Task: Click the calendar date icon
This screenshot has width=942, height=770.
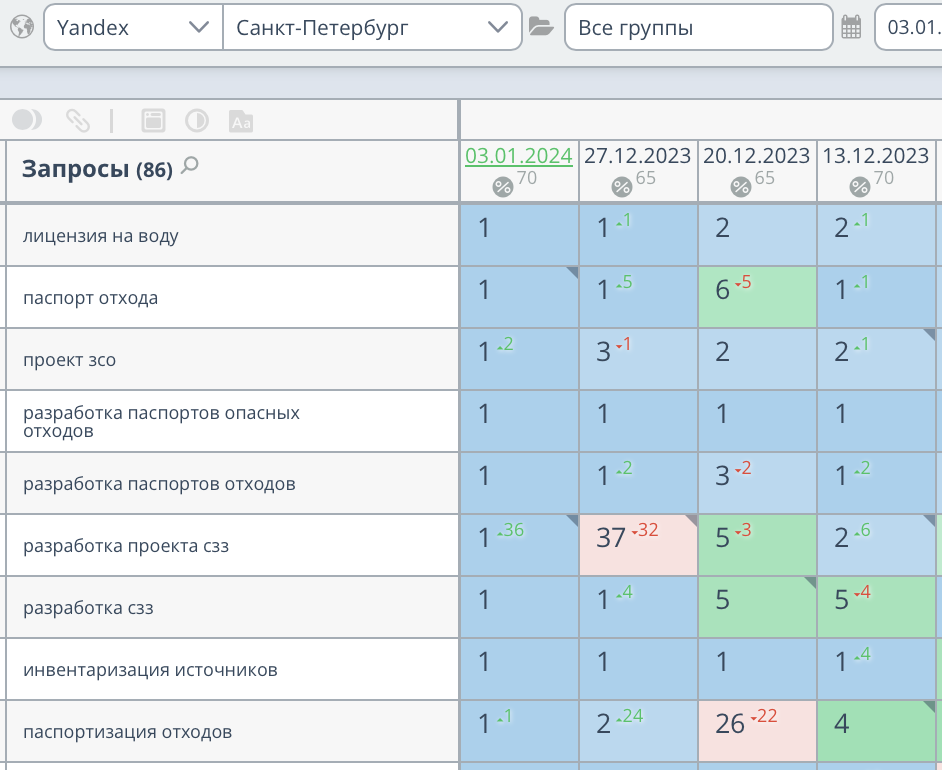Action: click(x=851, y=27)
